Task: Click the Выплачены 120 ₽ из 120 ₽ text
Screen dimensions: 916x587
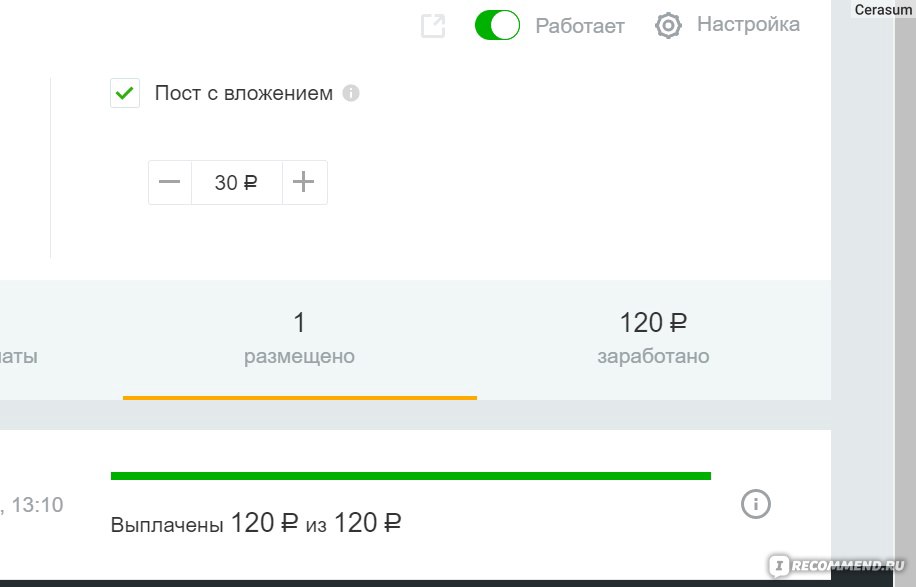Action: [x=256, y=523]
